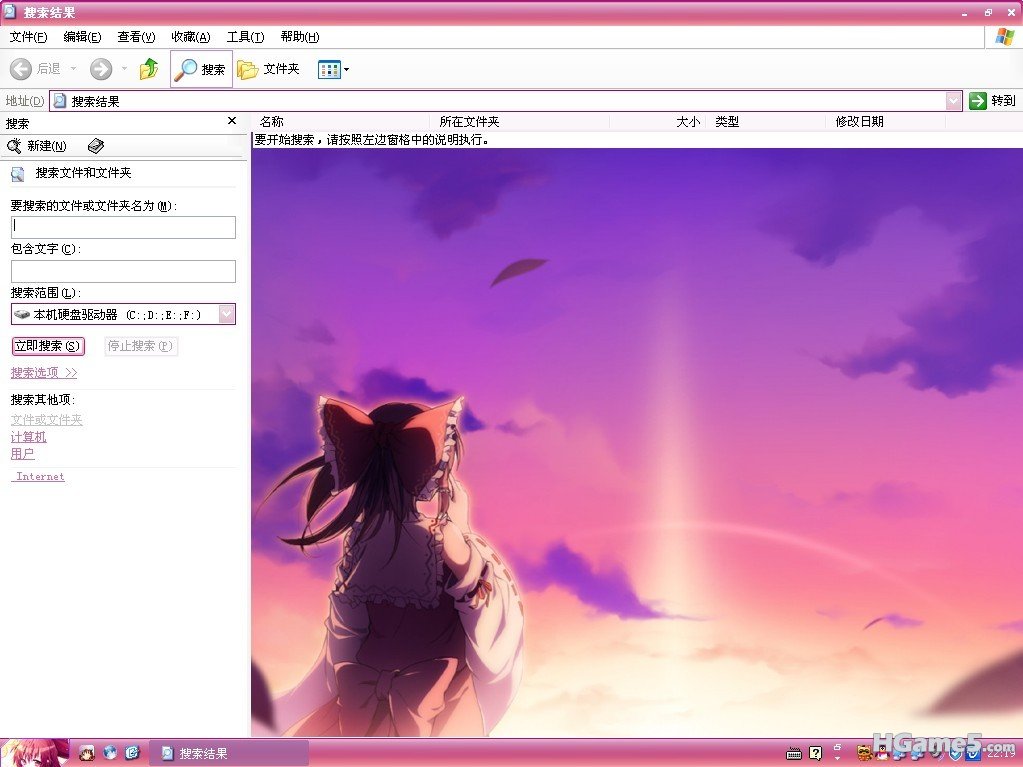Screen dimensions: 1023x767
Task: Switch to 搜索结果 taskbar button
Action: coord(228,753)
